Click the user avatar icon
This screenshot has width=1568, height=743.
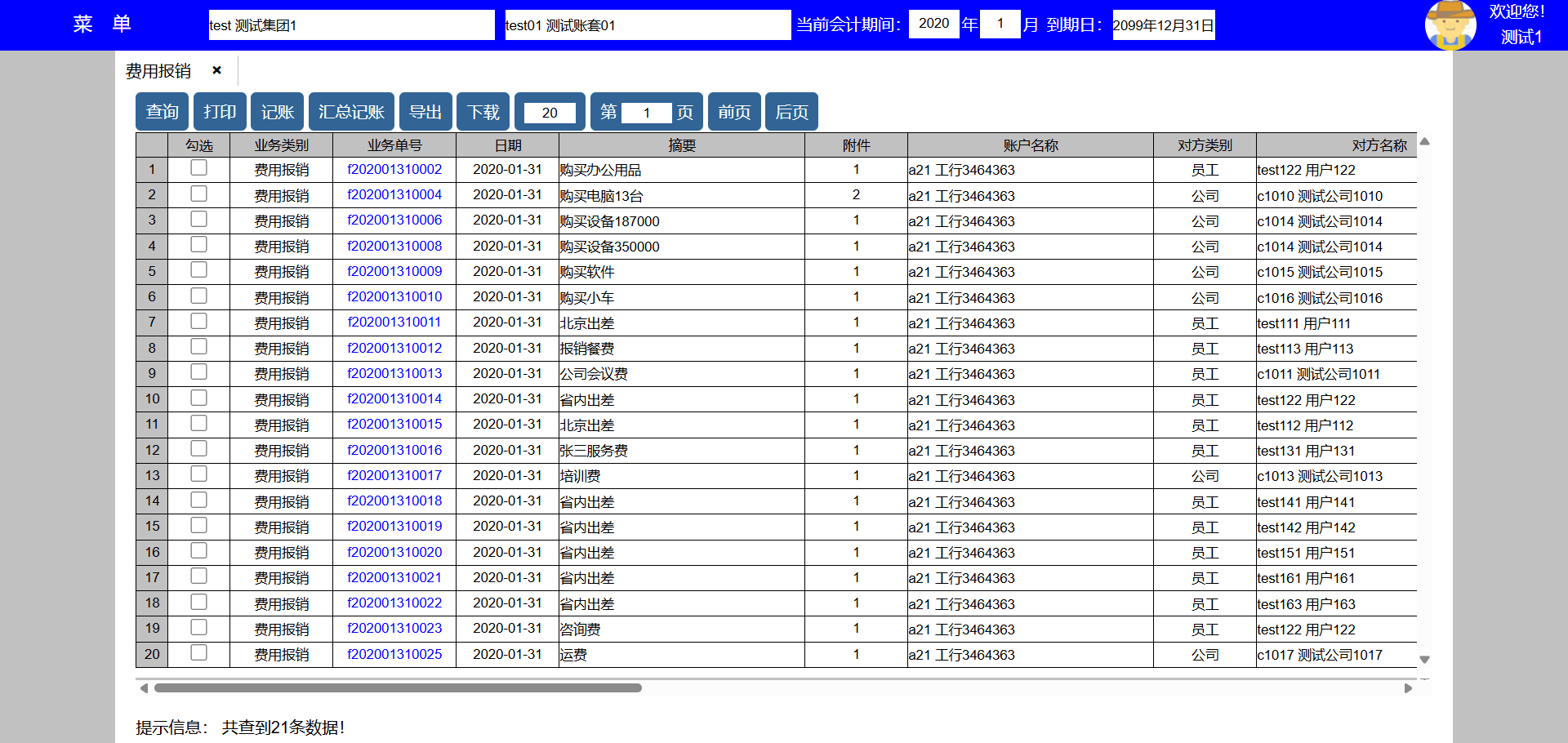point(1450,25)
